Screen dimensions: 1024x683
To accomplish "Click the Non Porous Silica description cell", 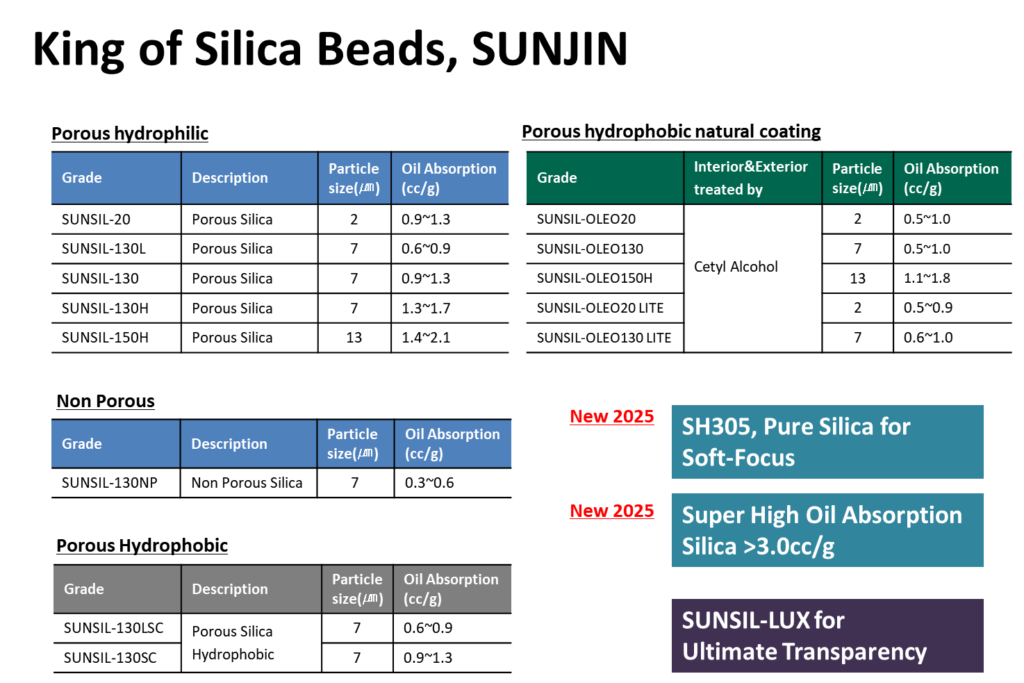I will point(249,483).
